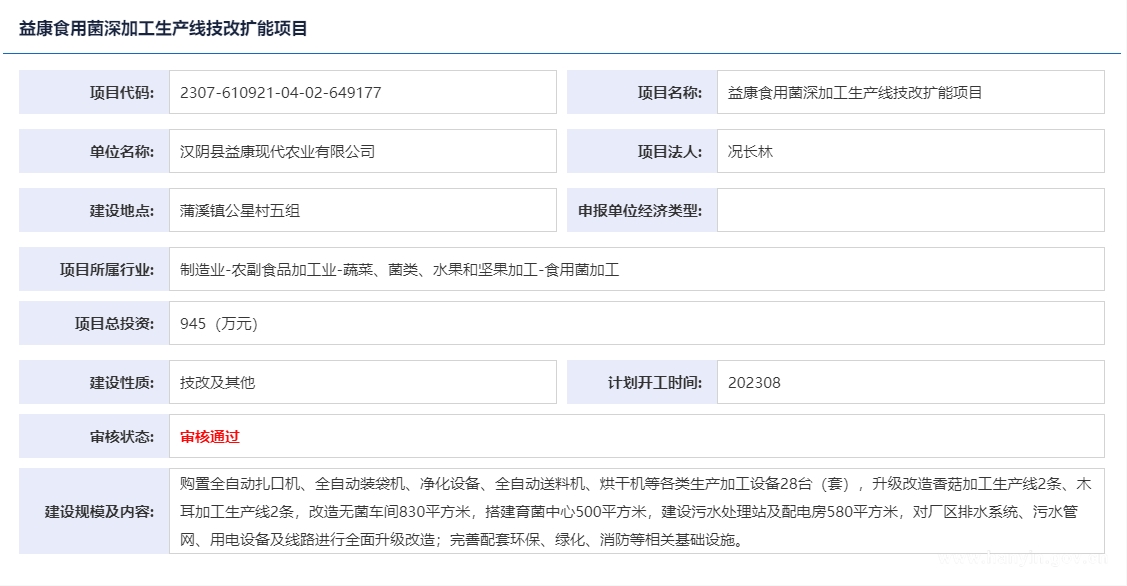Viewport: 1127px width, 586px height.
Task: Click construction nature value 技改及其他
Action: (x=217, y=383)
